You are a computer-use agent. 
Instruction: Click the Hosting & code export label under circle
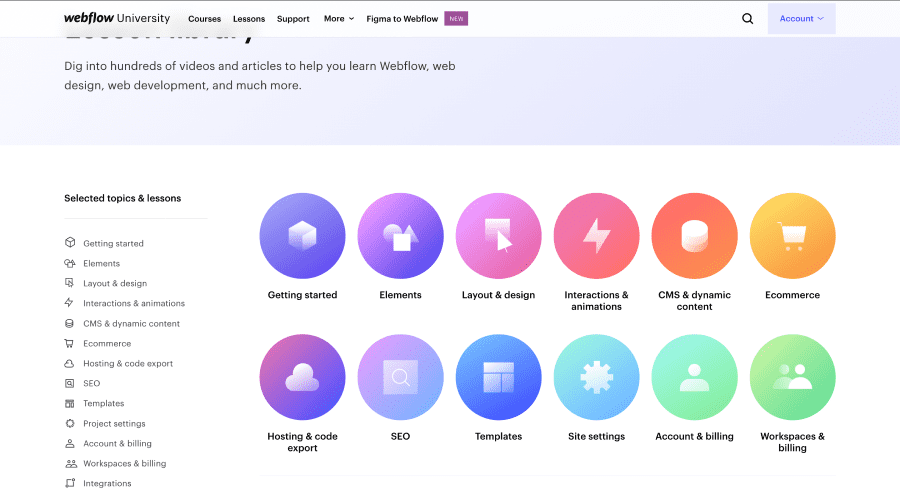(x=302, y=442)
